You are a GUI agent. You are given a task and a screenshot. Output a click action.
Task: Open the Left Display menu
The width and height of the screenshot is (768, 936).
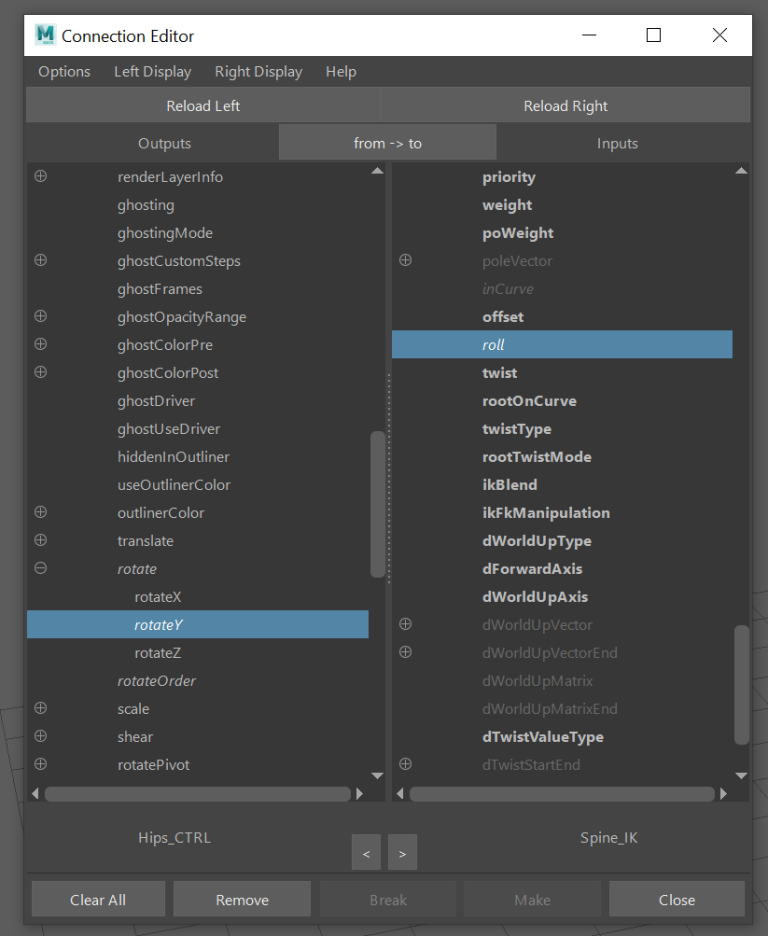click(152, 72)
